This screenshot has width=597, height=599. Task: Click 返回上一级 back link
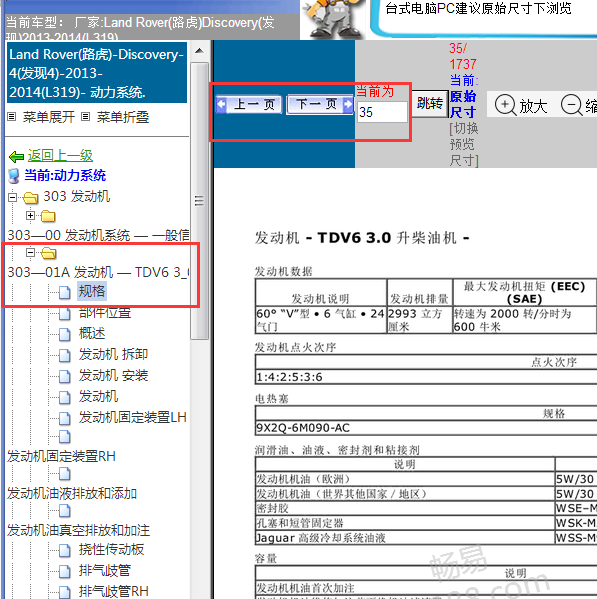pyautogui.click(x=60, y=155)
